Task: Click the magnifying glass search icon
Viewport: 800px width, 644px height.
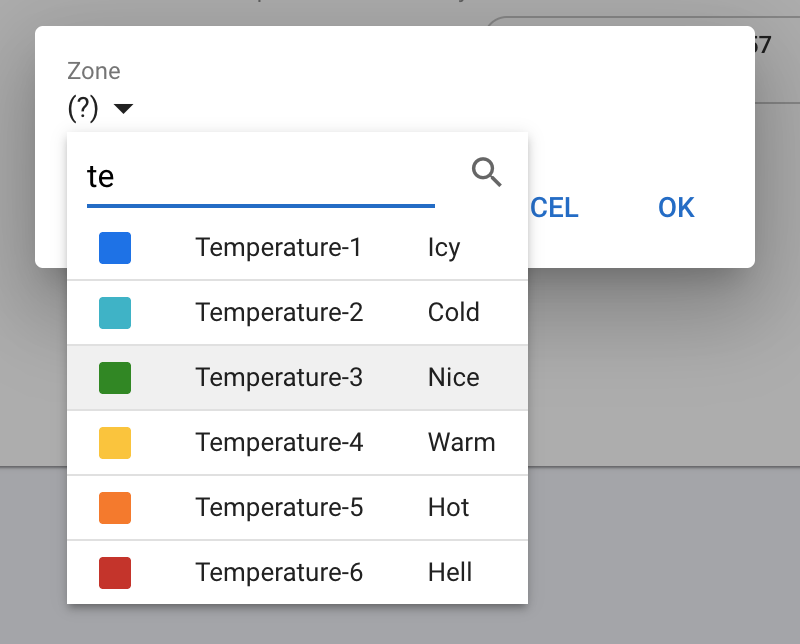Action: [x=486, y=172]
